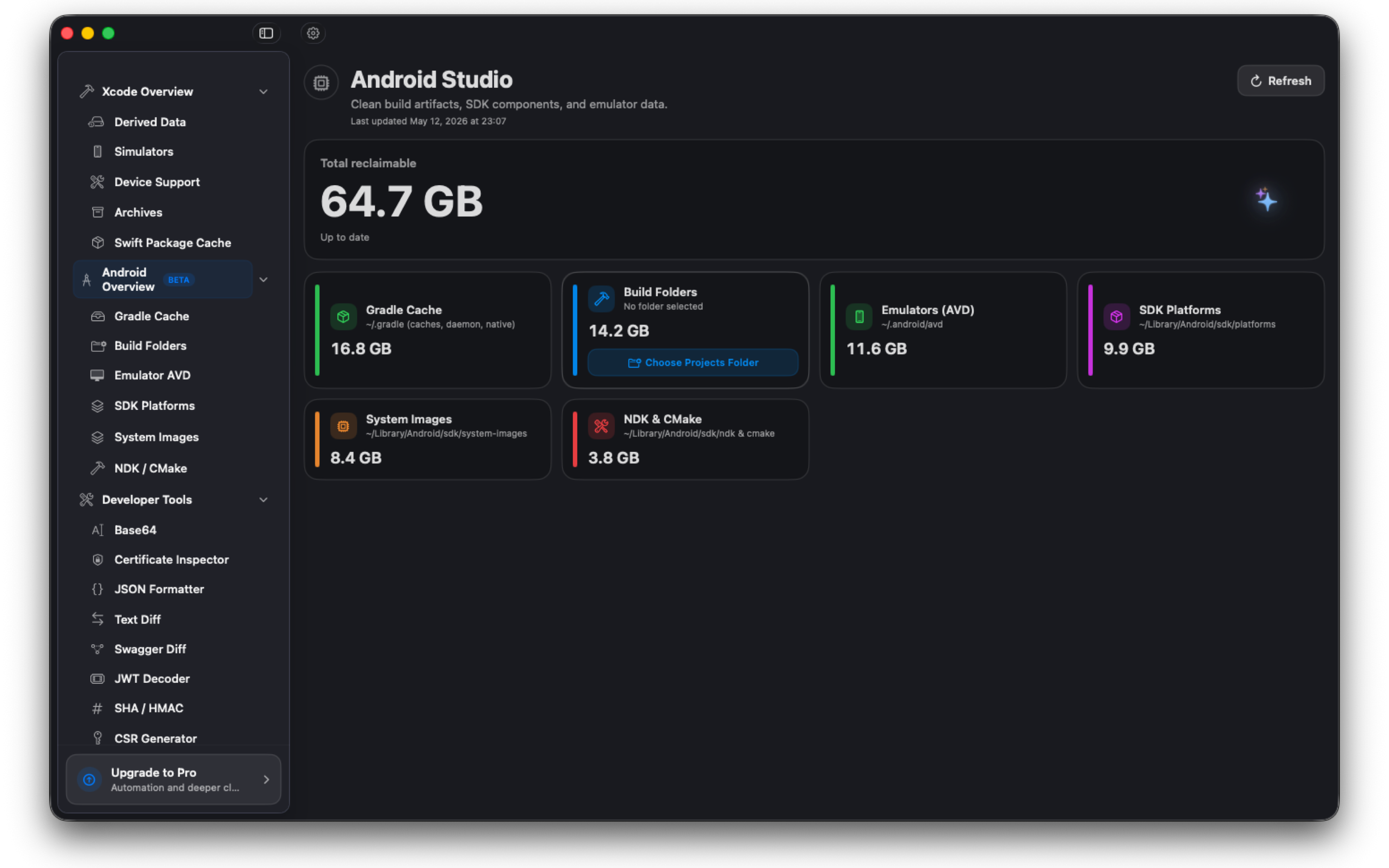Viewport: 1389px width, 868px height.
Task: Collapse the Developer Tools section chevron
Action: coord(263,500)
